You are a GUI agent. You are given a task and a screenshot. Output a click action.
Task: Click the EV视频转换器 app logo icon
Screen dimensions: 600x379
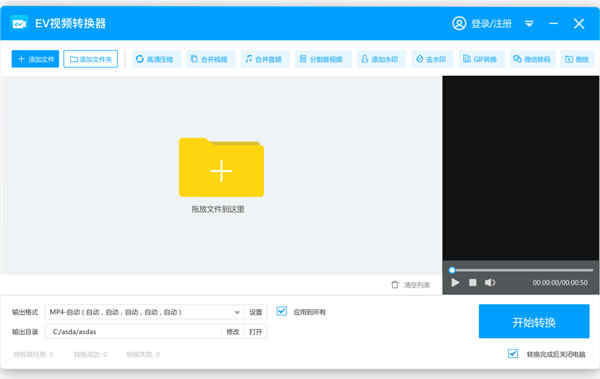[19, 24]
